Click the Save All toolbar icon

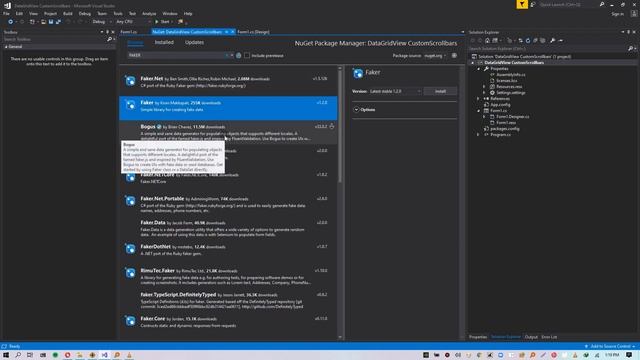(58, 22)
